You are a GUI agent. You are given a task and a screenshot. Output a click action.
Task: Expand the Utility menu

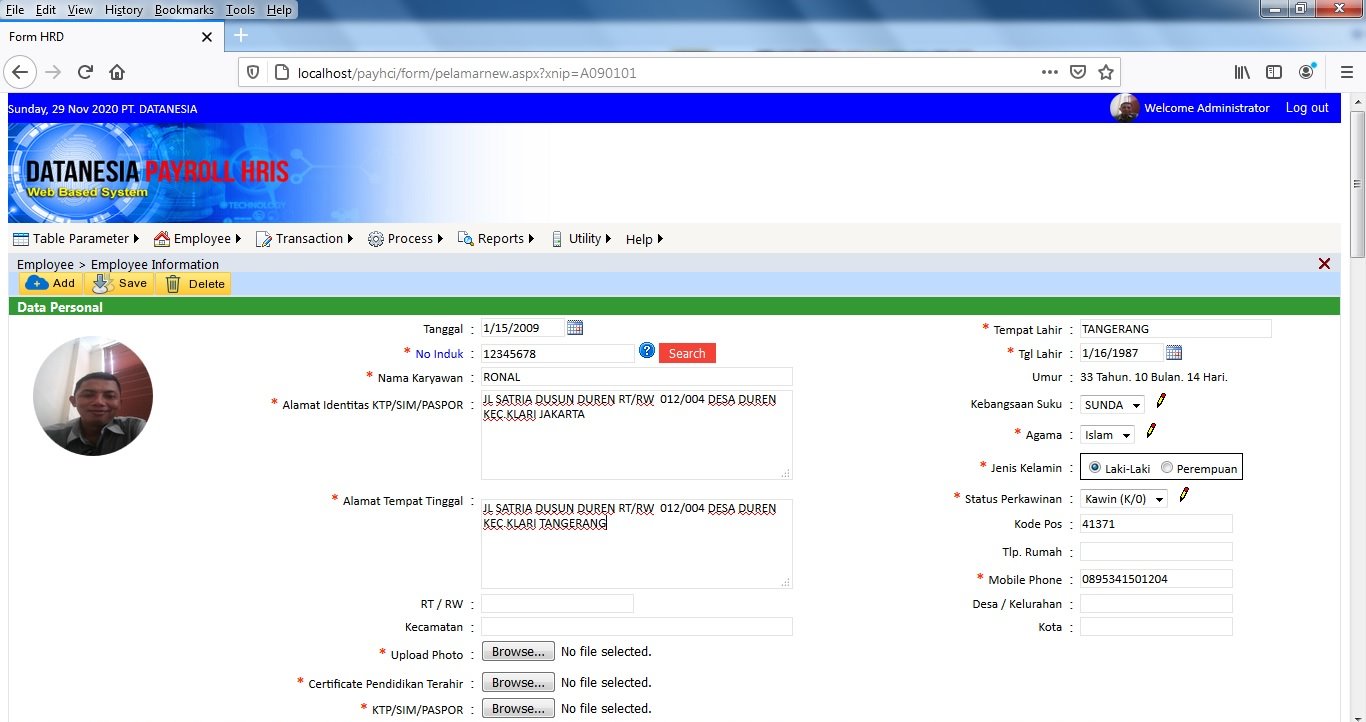coord(581,239)
